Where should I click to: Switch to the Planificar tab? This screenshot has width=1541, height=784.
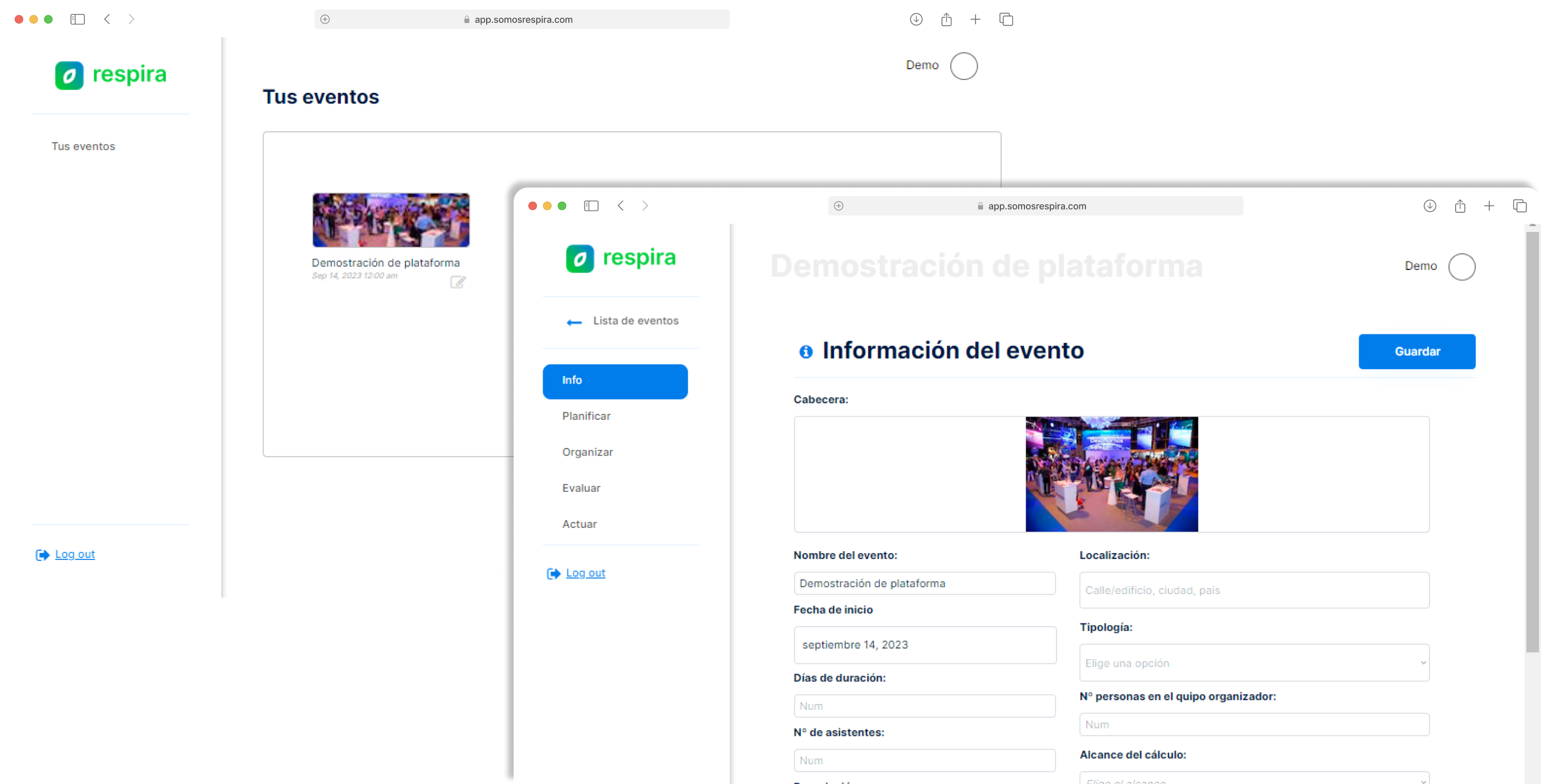[x=586, y=415]
